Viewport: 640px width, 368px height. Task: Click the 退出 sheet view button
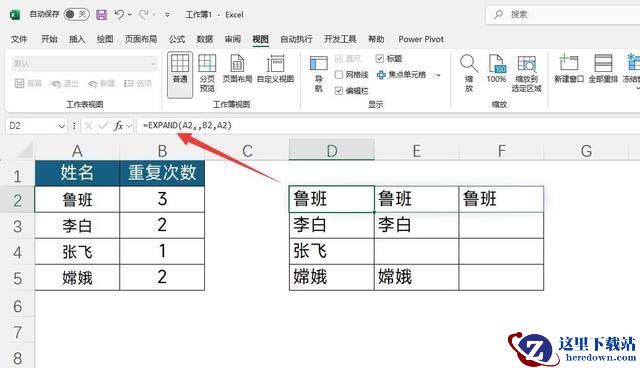point(64,83)
